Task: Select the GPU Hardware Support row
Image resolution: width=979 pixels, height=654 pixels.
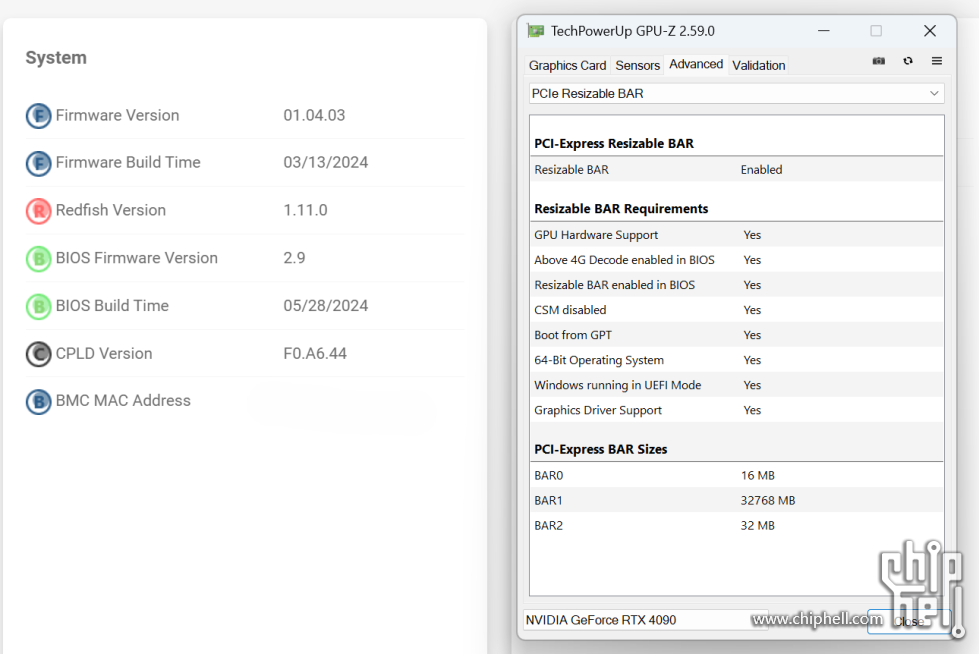Action: pyautogui.click(x=736, y=235)
